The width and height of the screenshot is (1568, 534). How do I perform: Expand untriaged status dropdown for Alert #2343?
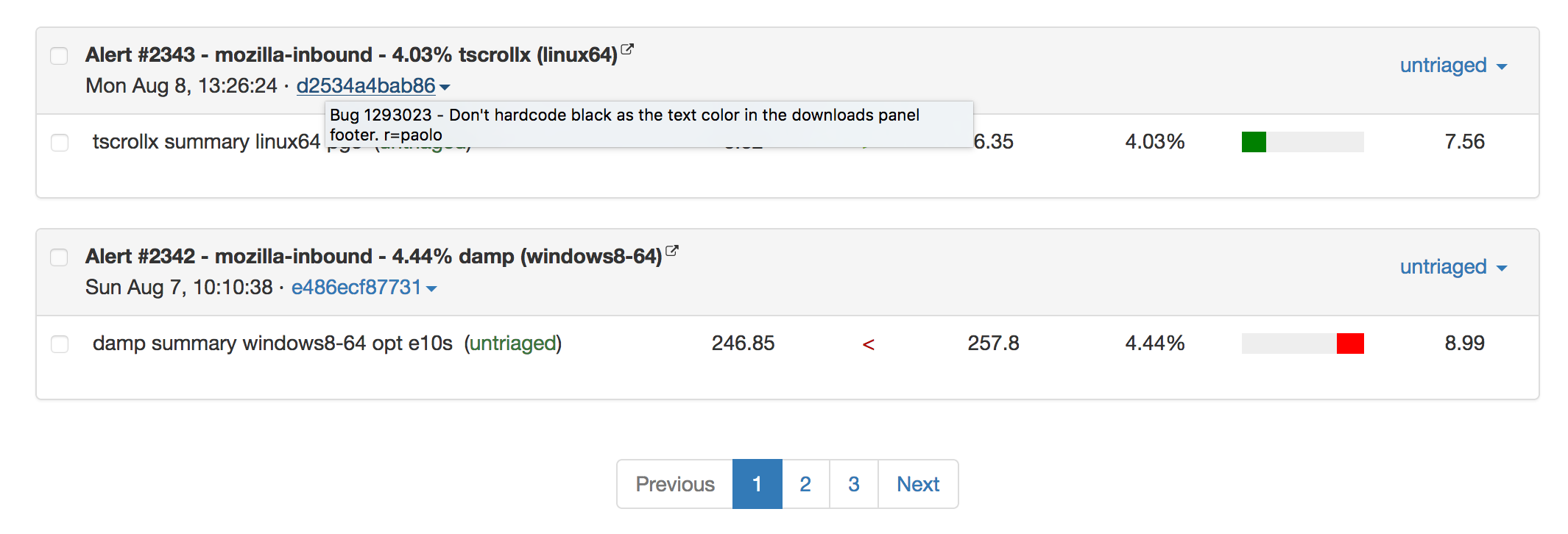click(x=1453, y=65)
